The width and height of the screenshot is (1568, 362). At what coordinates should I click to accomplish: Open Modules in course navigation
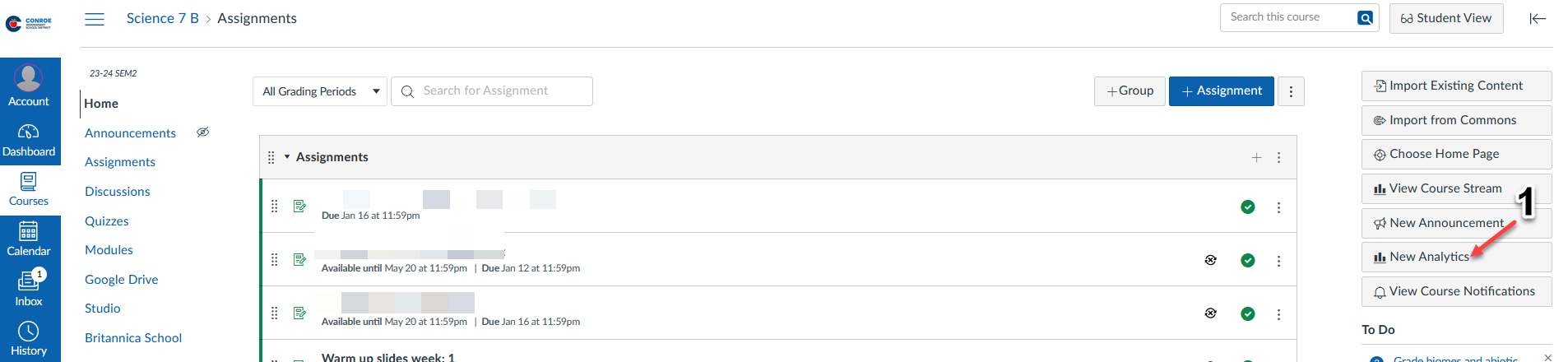point(109,250)
